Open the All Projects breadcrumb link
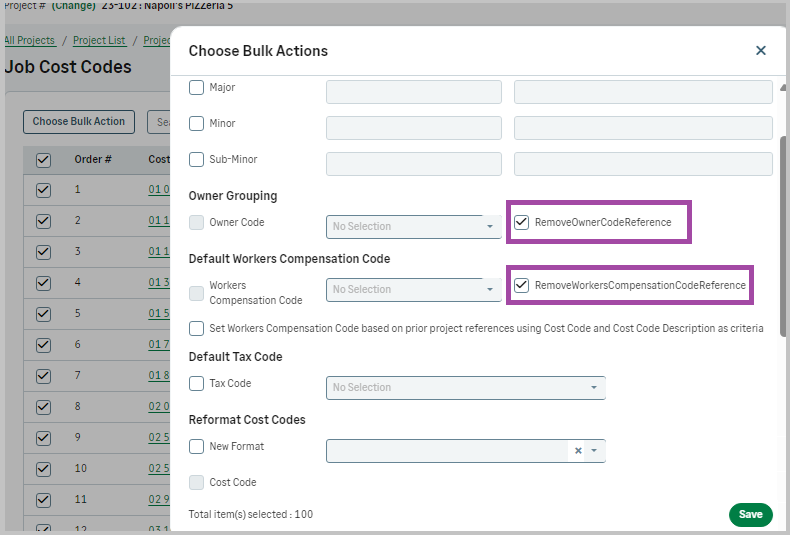Screen dimensions: 790x535 [x=29, y=40]
